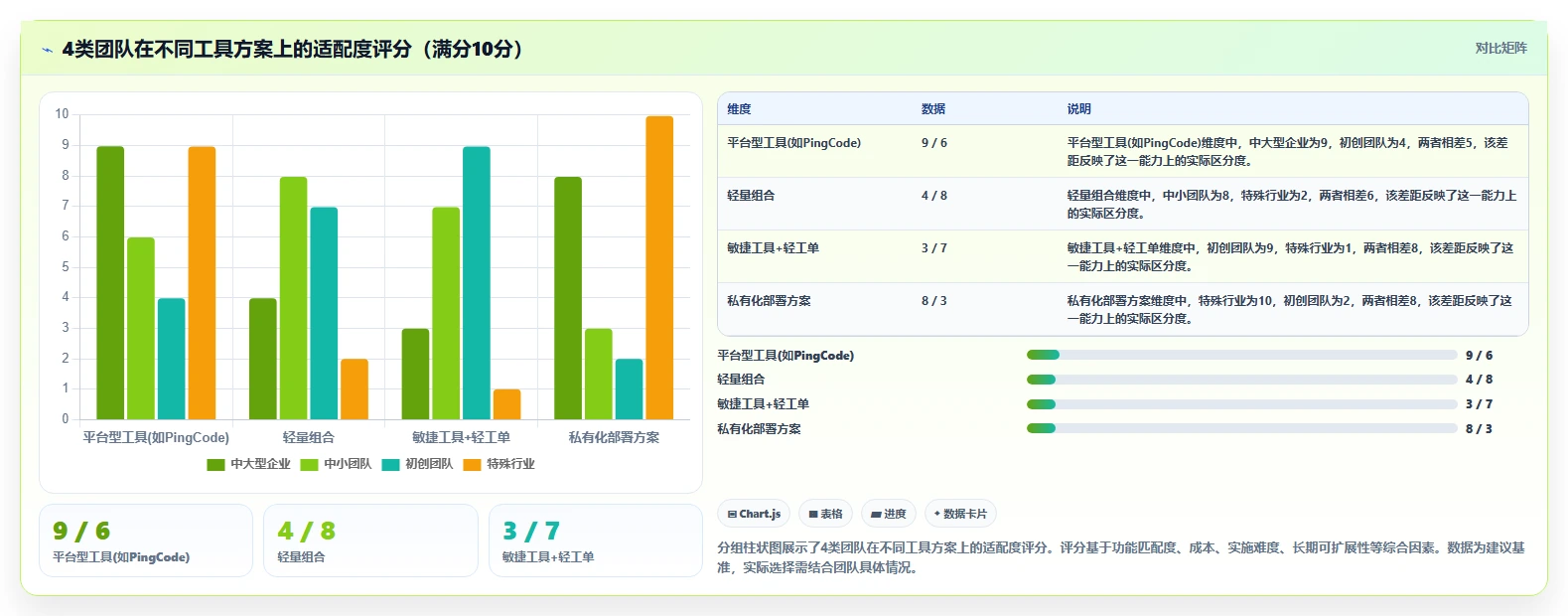Toggle the 中小团队 legend series
The image size is (1568, 616).
tap(336, 464)
